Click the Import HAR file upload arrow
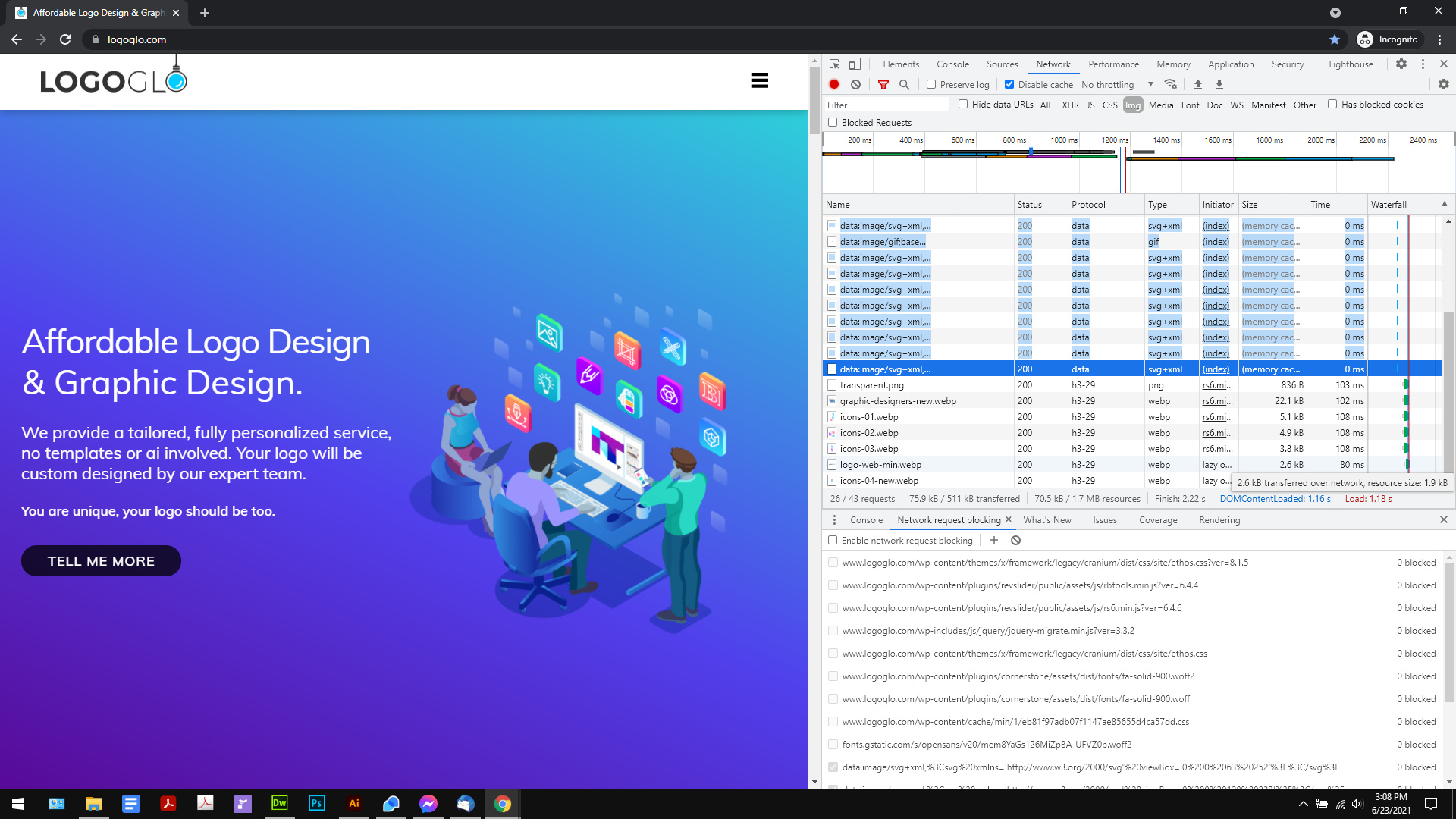 1198,85
